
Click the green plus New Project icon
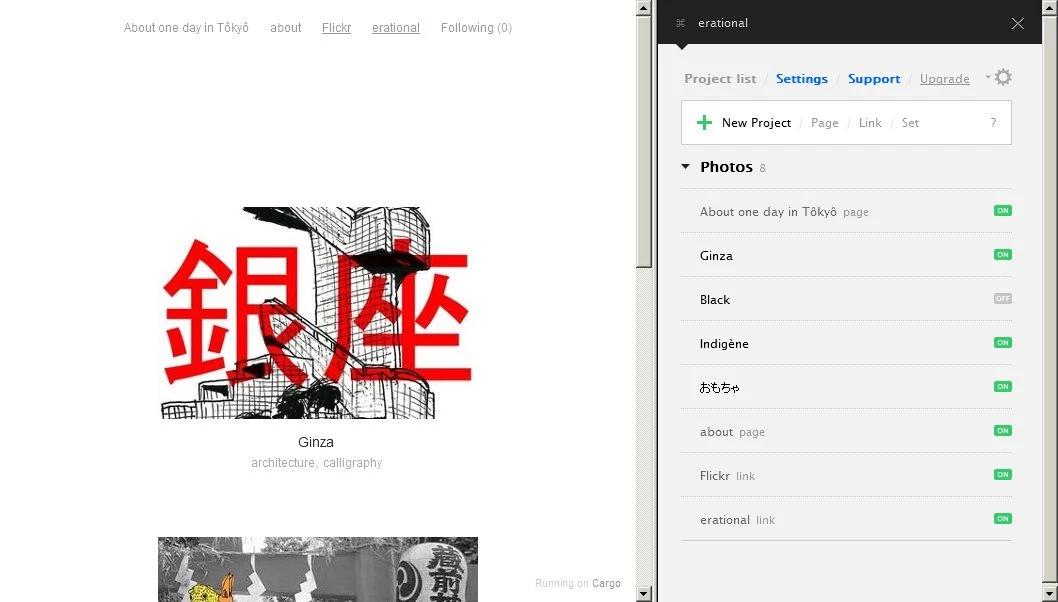704,123
